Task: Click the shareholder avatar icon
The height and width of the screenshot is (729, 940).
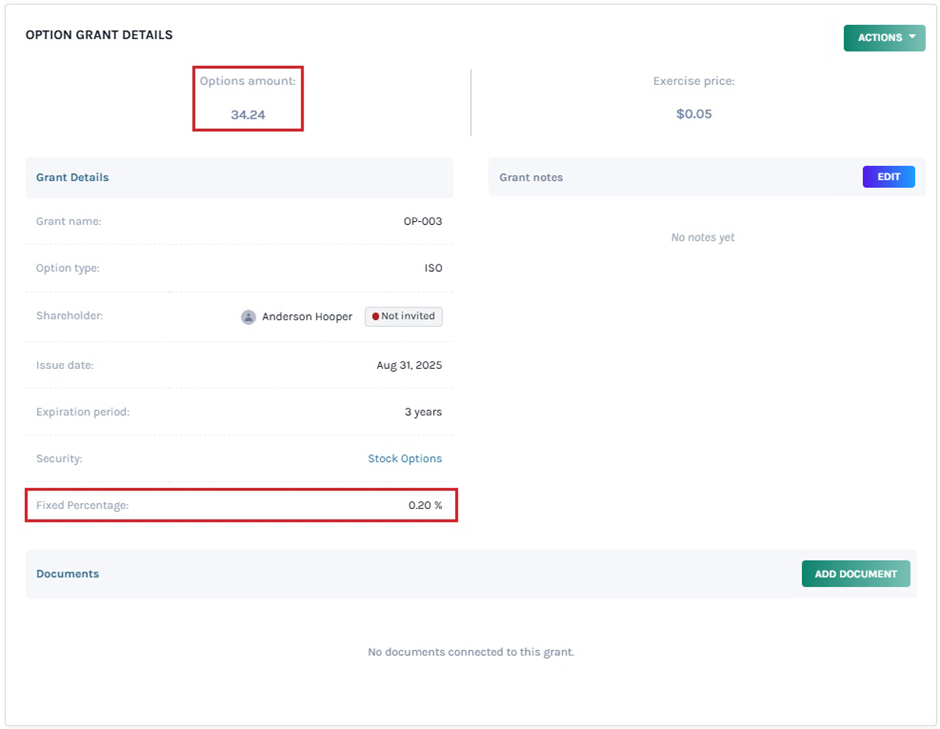Action: pos(248,317)
